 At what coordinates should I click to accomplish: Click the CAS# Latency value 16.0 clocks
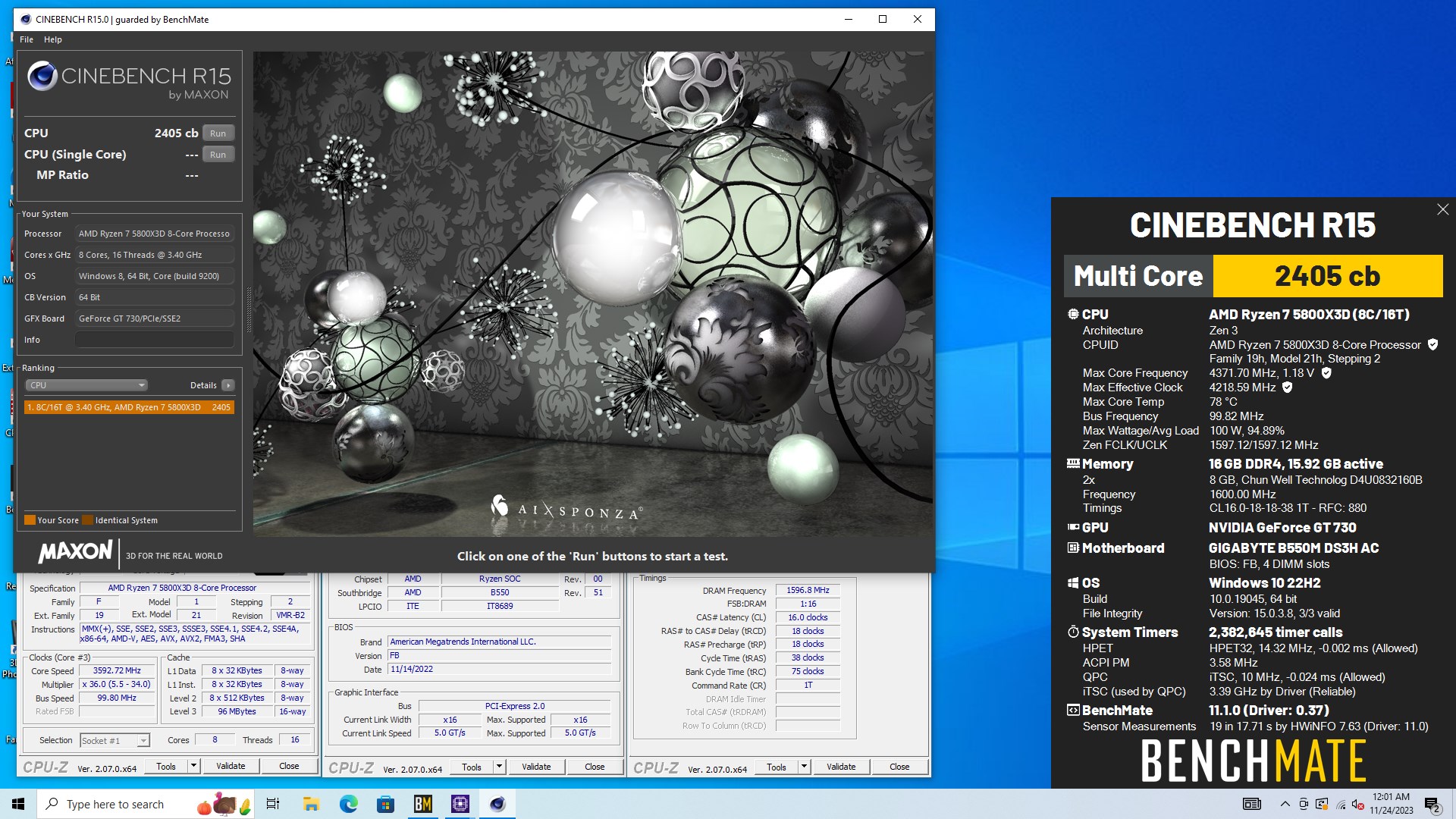point(808,617)
